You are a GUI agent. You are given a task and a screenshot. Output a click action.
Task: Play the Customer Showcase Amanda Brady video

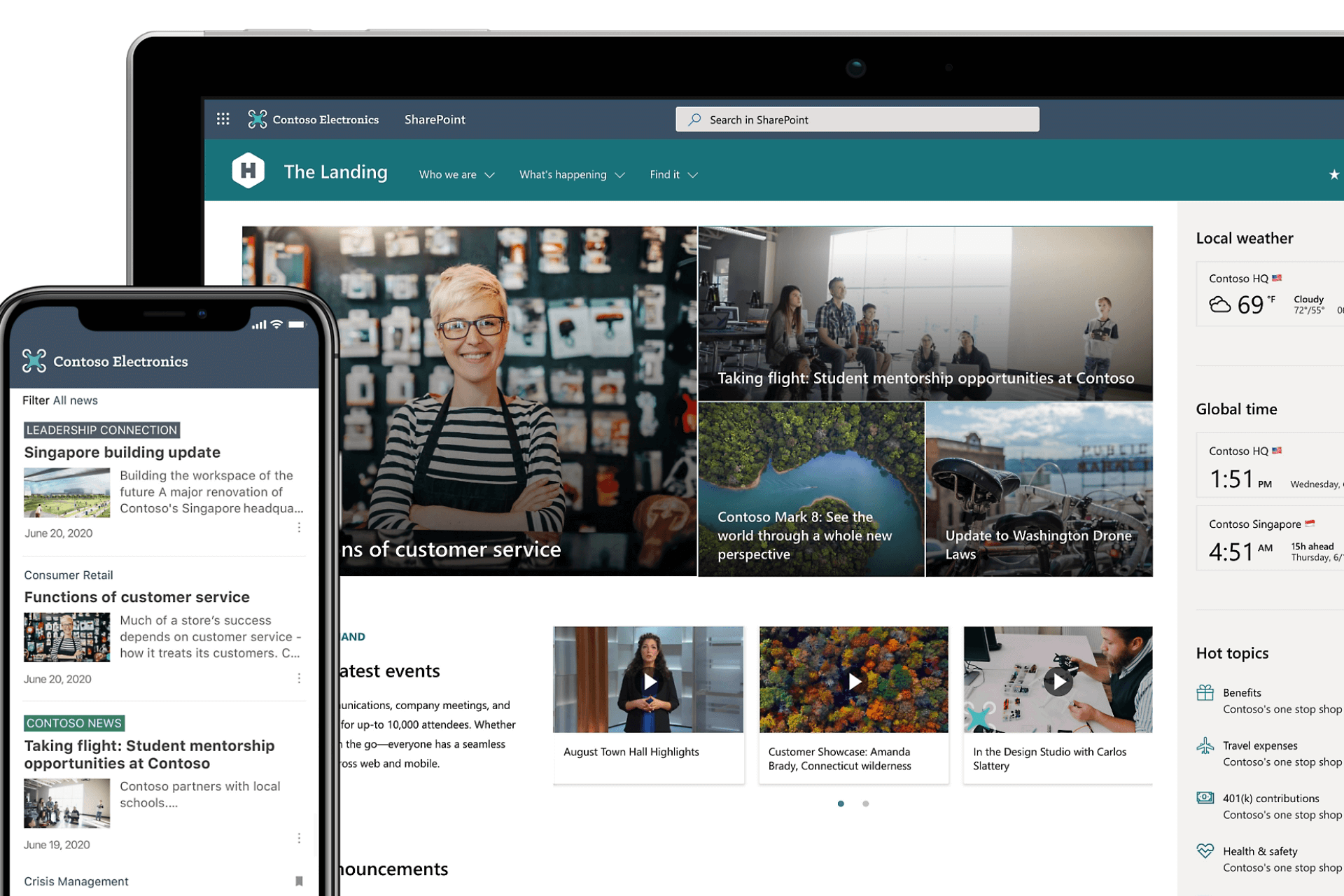coord(853,680)
